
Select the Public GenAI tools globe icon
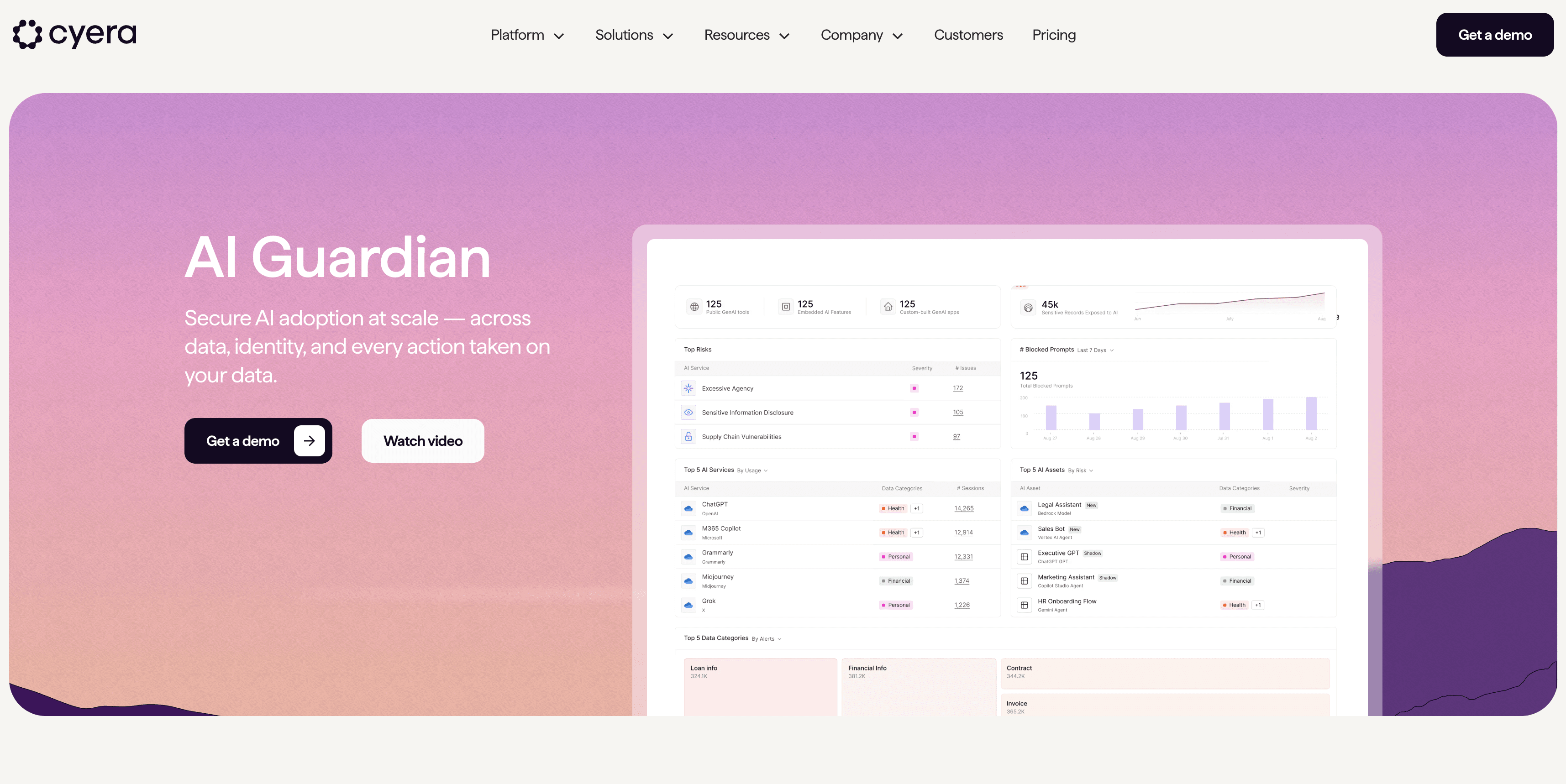tap(694, 306)
